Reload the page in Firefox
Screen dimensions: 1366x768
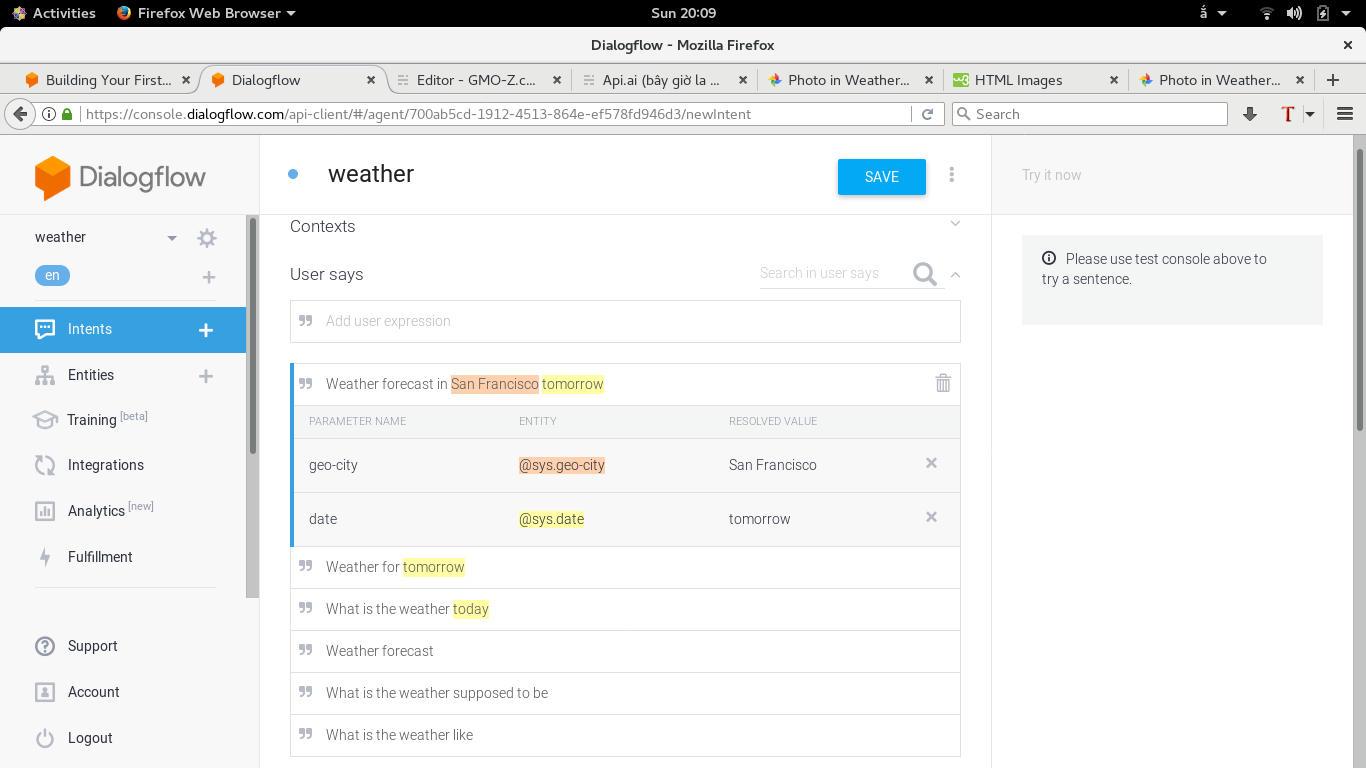tap(927, 114)
